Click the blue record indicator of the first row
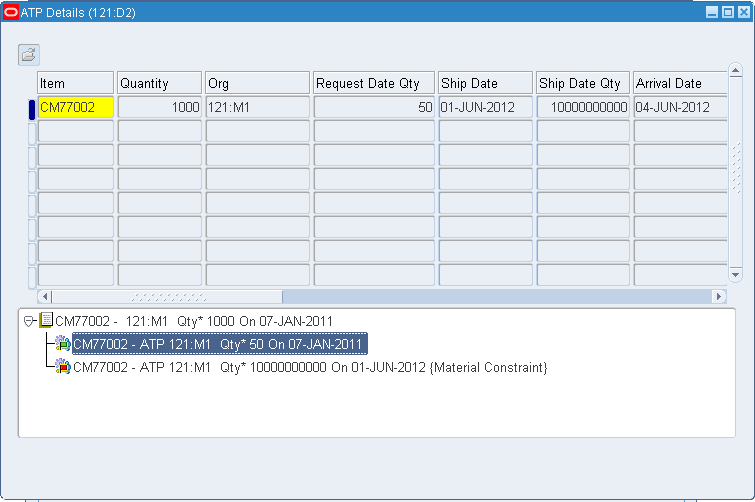This screenshot has height=502, width=755. point(32,109)
